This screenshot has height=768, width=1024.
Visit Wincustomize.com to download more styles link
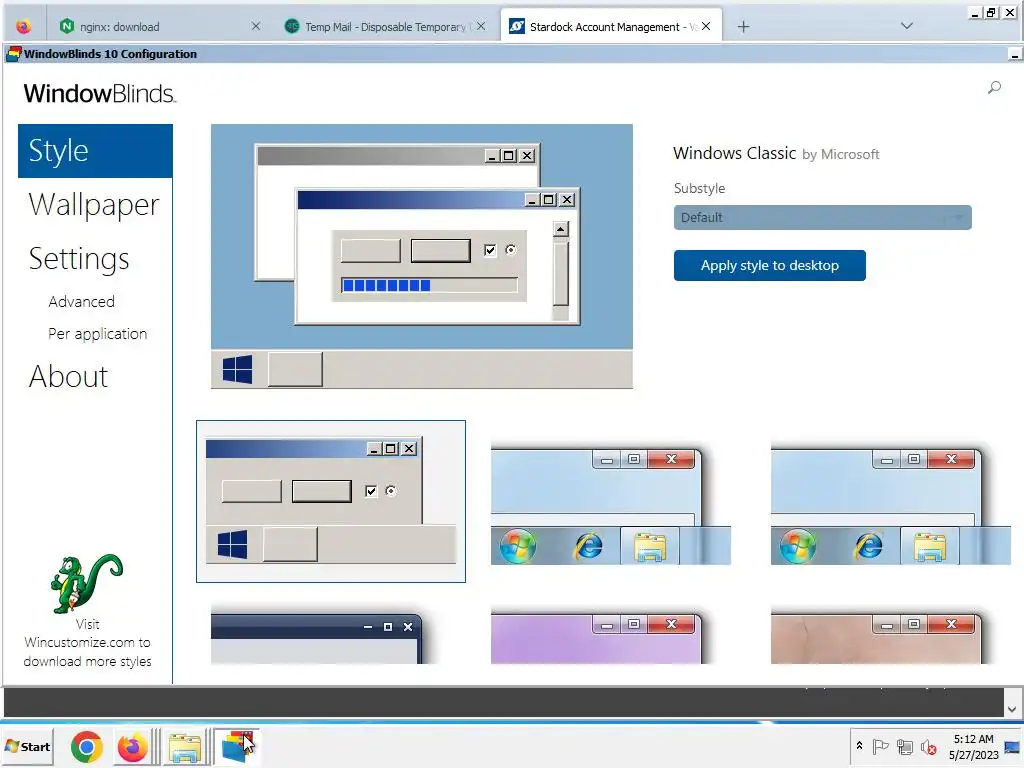88,643
